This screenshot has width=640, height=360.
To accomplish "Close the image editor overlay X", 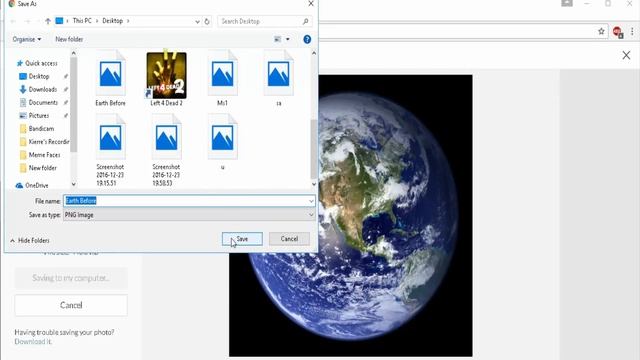I will [x=626, y=55].
